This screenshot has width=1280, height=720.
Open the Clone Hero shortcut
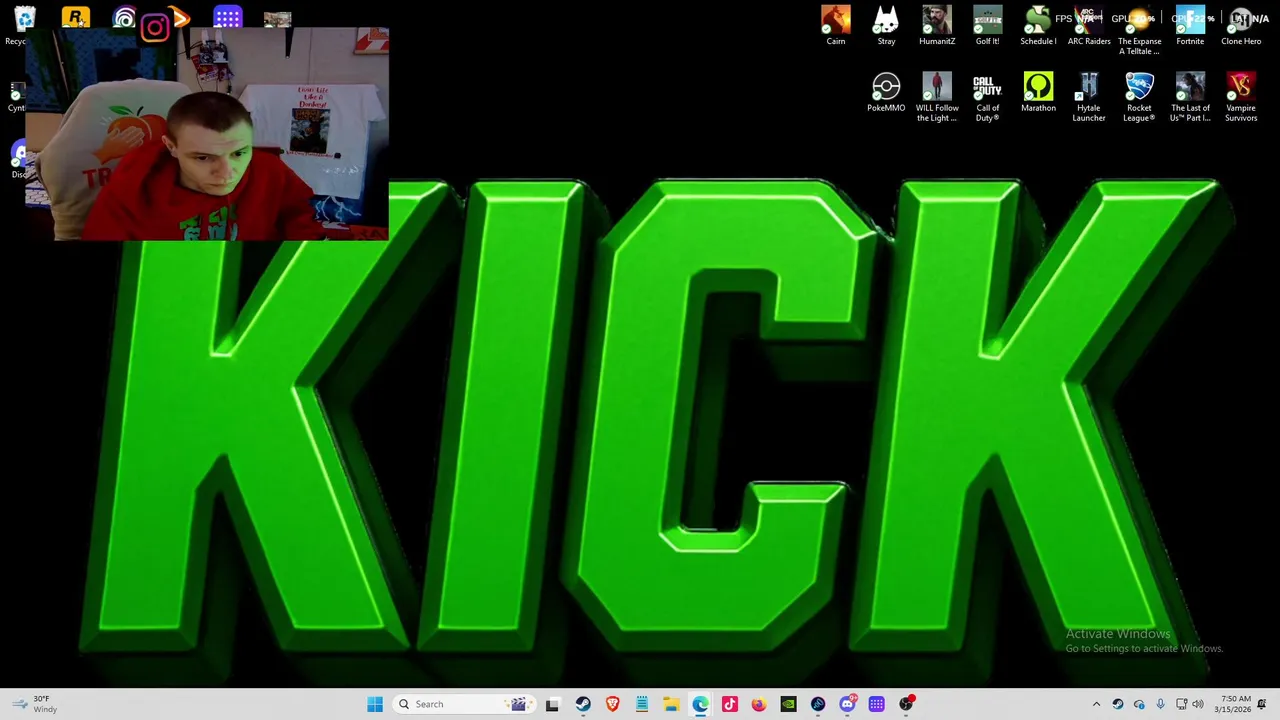coord(1241,25)
